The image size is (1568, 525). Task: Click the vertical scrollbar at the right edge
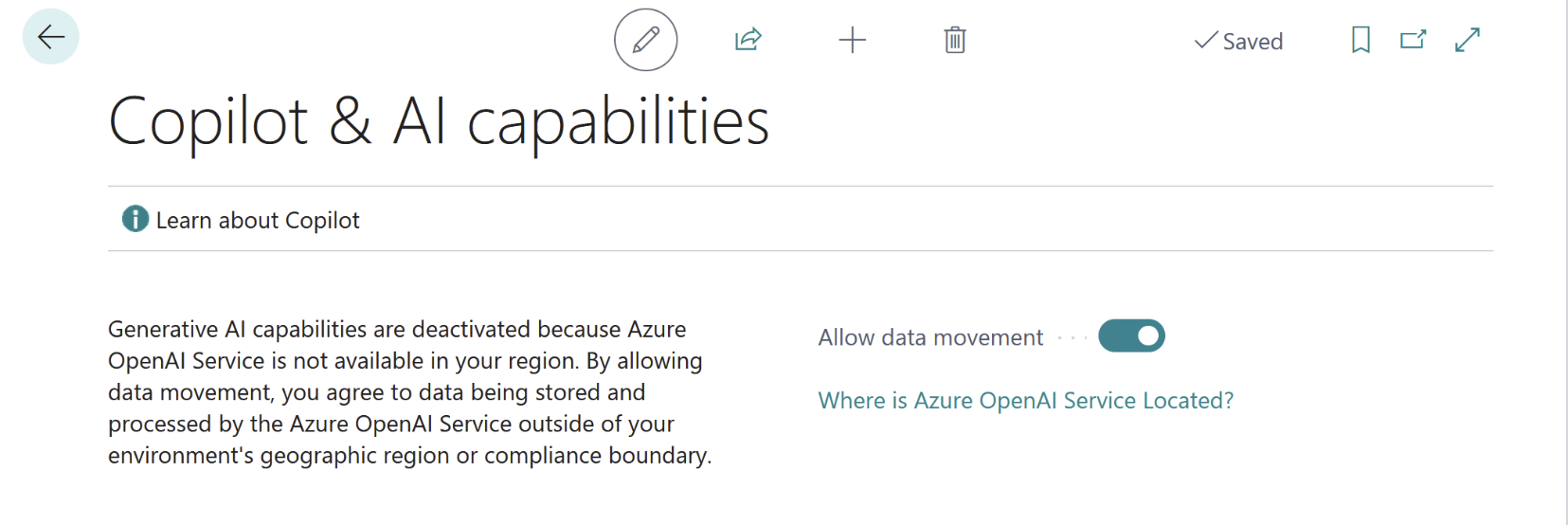pos(1566,262)
